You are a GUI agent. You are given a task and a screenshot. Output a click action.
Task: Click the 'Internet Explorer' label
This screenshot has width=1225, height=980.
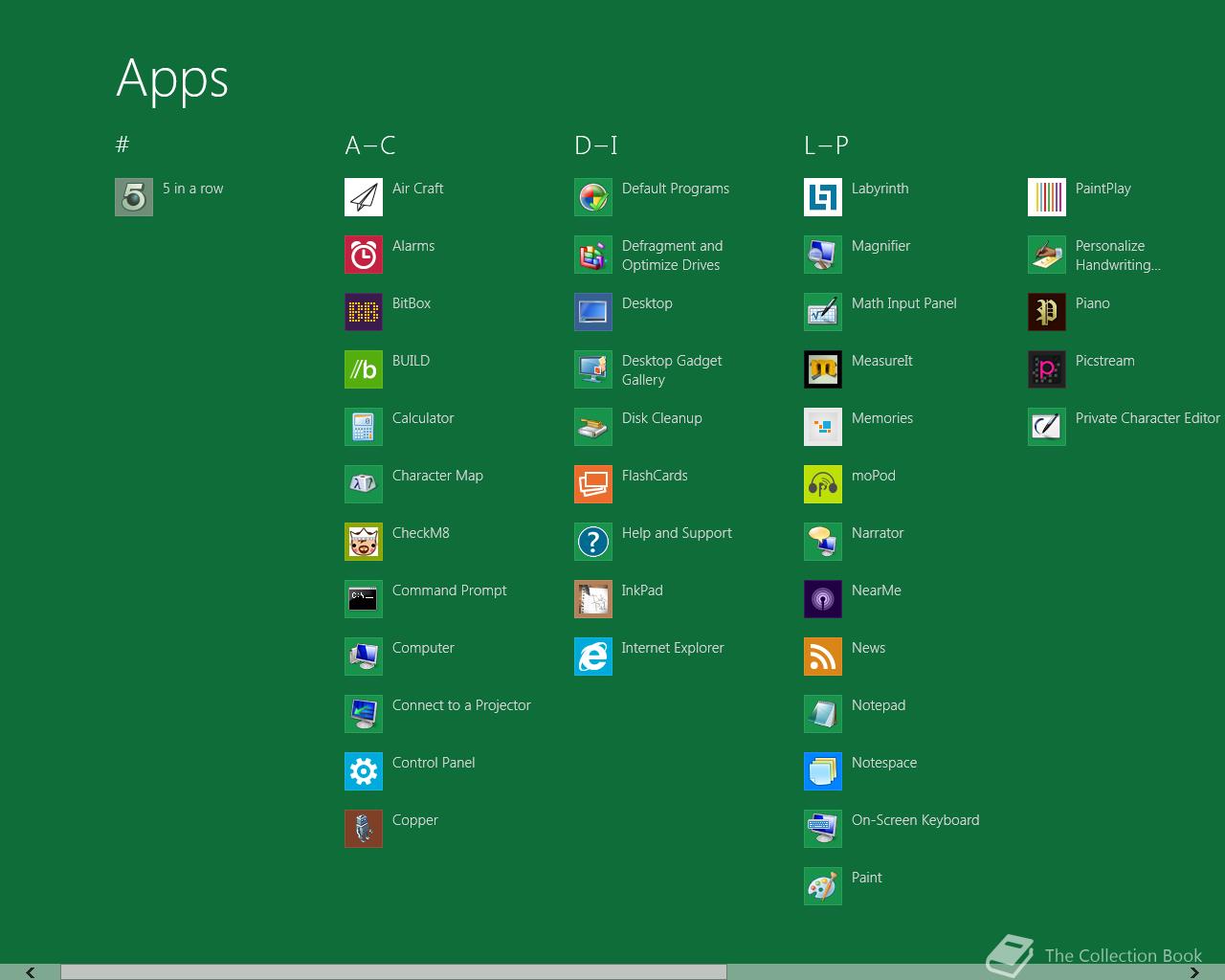[673, 648]
